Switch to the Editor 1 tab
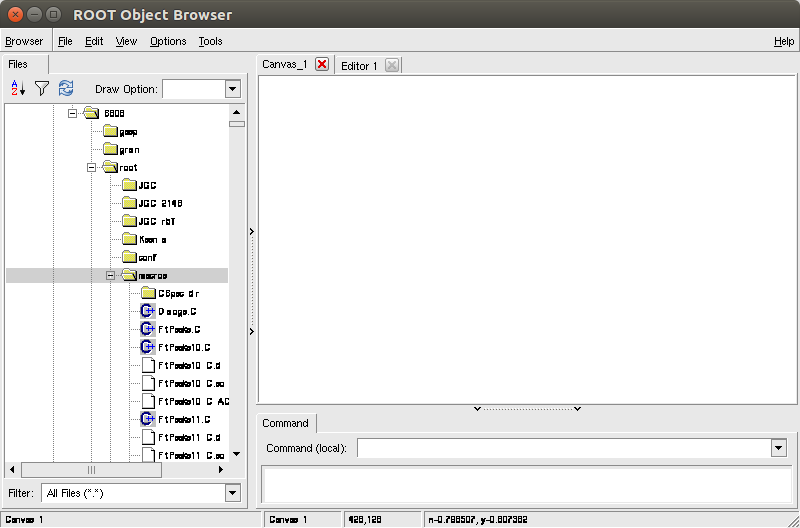This screenshot has height=528, width=800. 359,65
